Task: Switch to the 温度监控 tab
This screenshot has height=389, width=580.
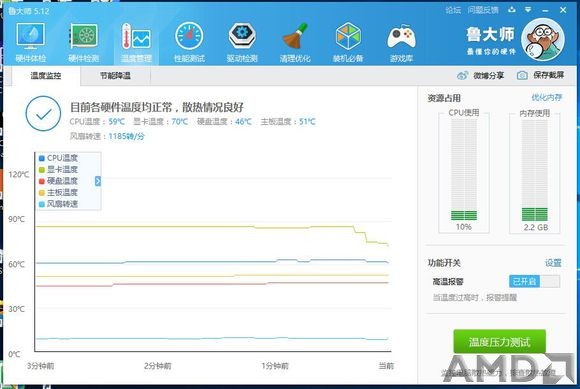Action: click(x=46, y=76)
